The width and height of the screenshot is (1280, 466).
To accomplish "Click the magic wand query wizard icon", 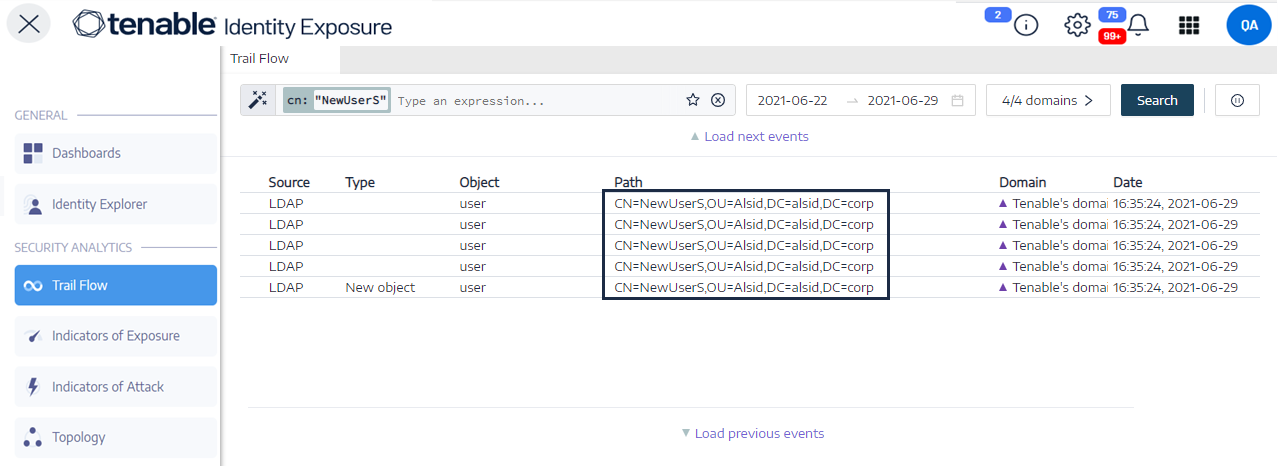I will [x=259, y=100].
